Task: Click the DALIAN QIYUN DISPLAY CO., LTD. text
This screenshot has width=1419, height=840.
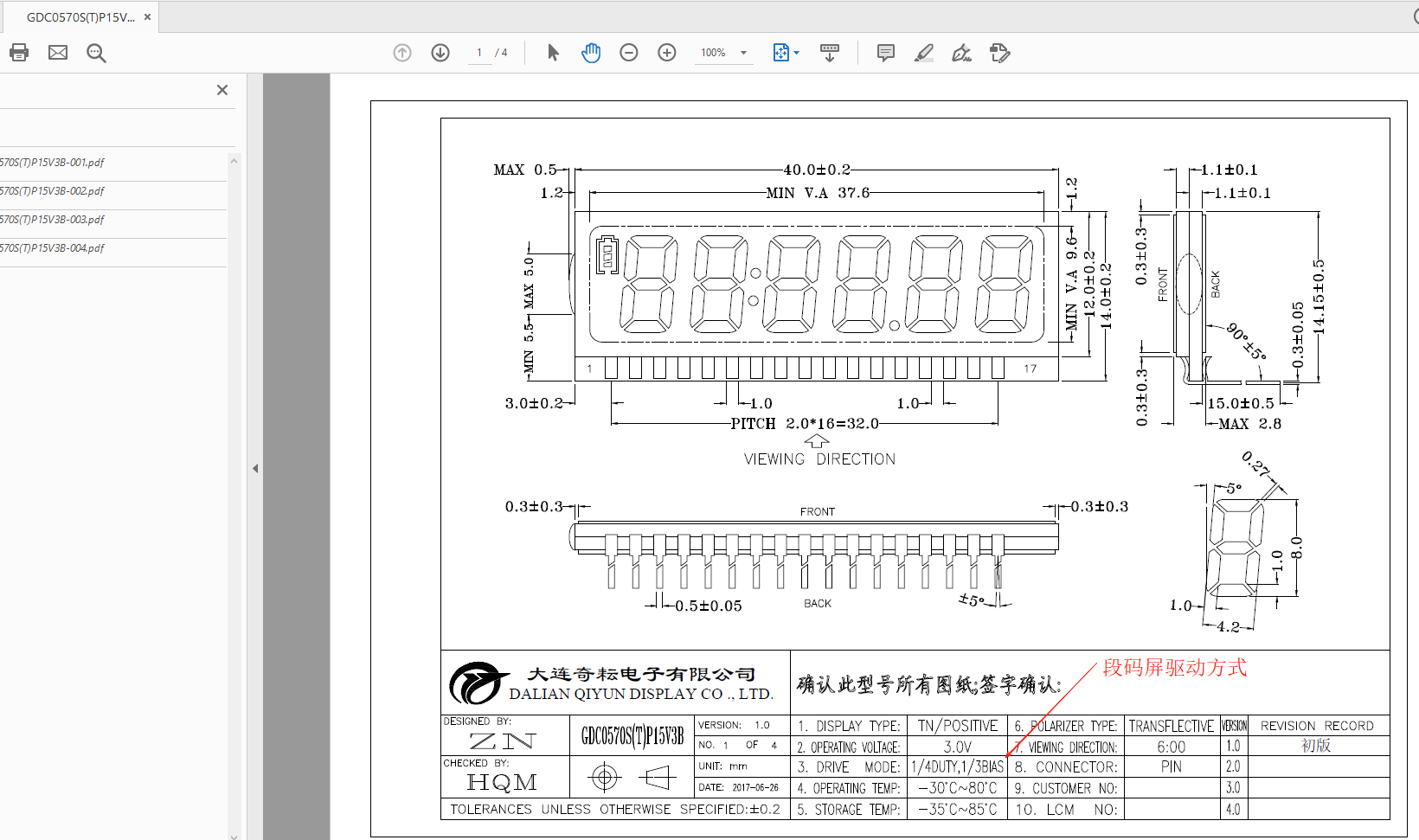Action: 641,694
